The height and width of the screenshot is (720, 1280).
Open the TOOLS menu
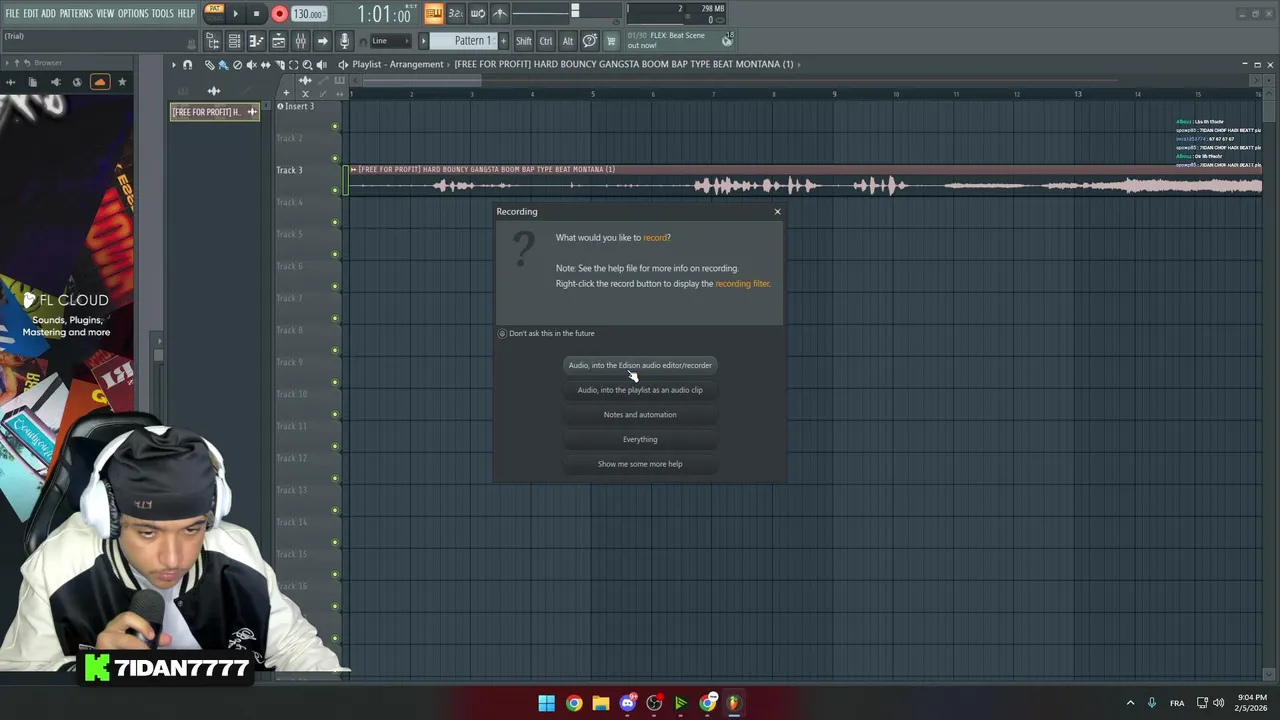[x=163, y=14]
